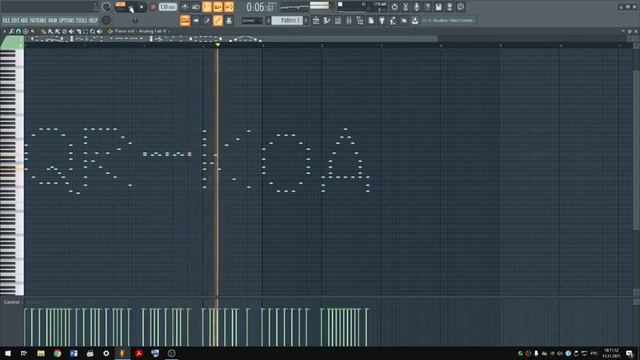The width and height of the screenshot is (640, 360).
Task: Open FL Studio from the Windows taskbar
Action: (x=122, y=353)
